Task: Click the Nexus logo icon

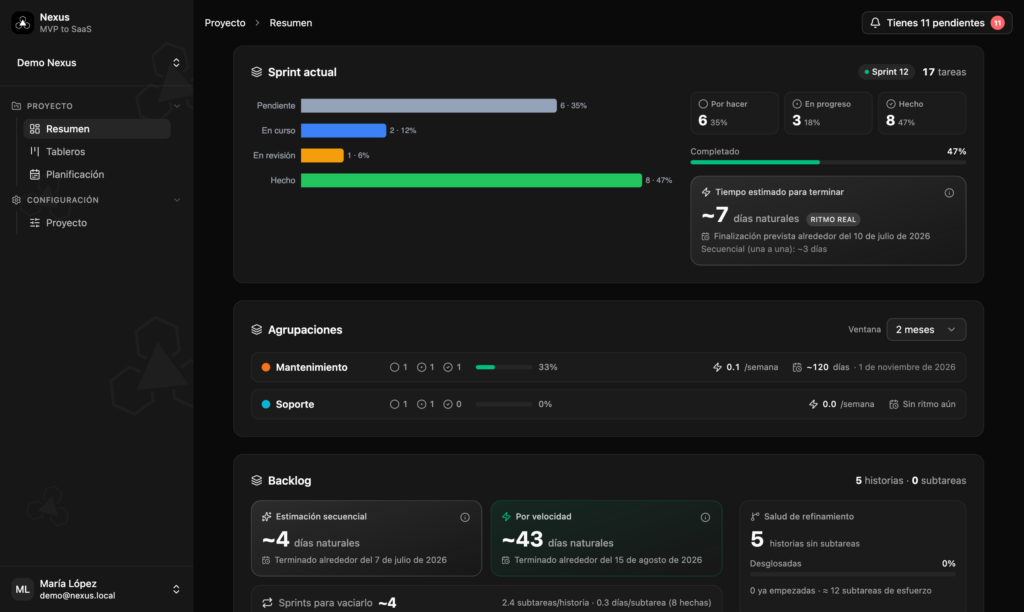Action: (23, 23)
